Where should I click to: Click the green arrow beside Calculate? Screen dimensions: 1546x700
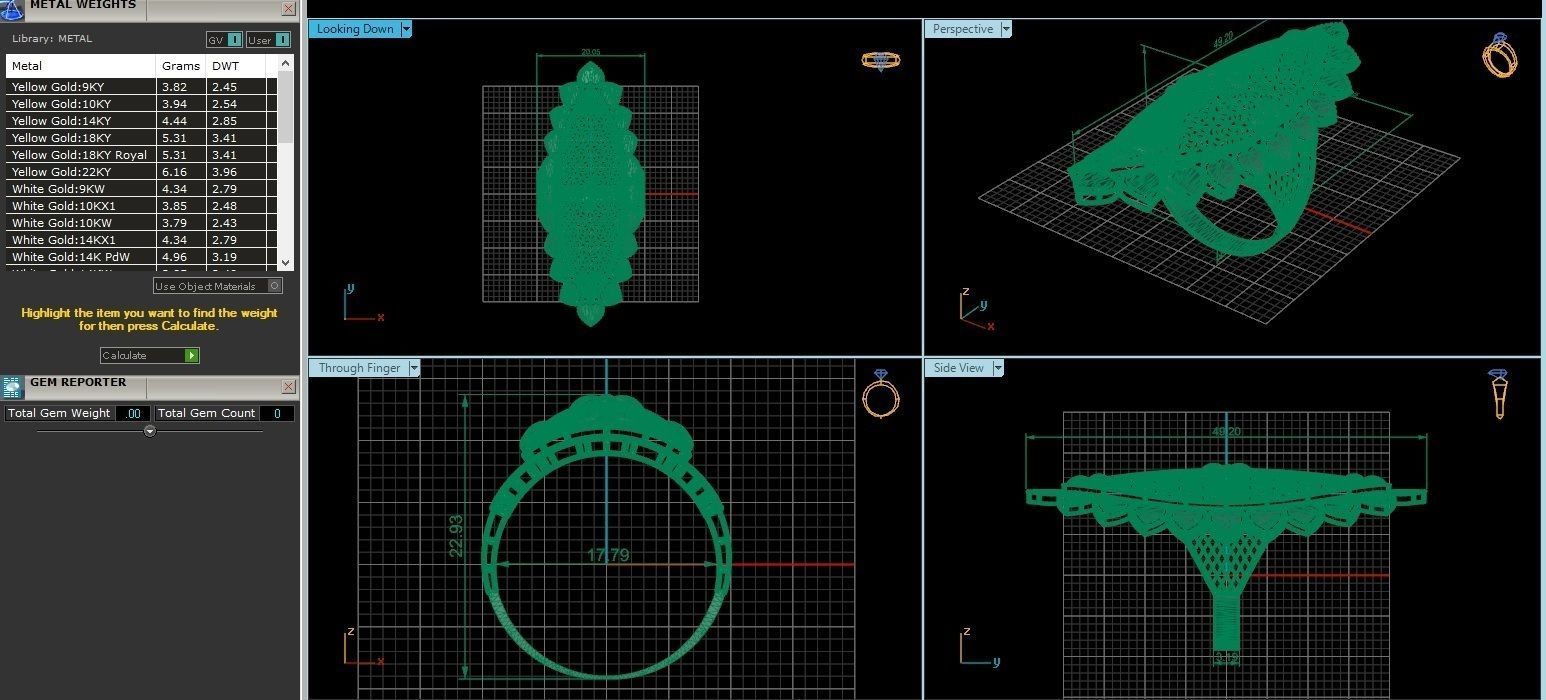[191, 355]
